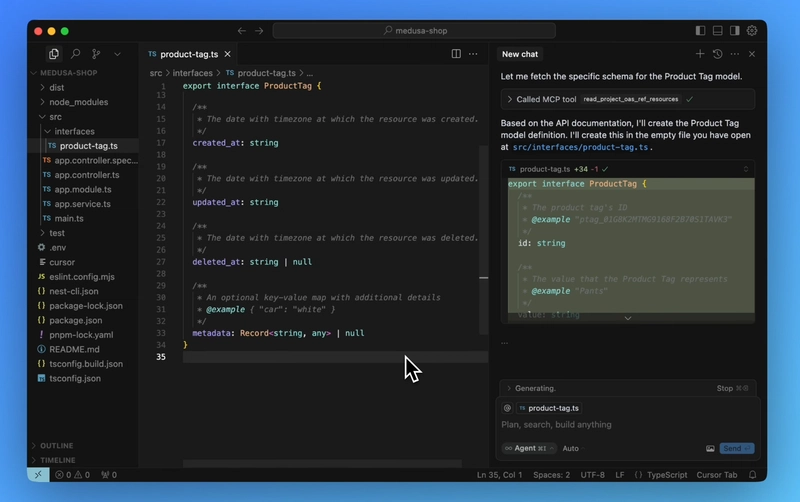Viewport: 800px width, 502px height.
Task: Open chat panel more options menu
Action: [x=735, y=54]
